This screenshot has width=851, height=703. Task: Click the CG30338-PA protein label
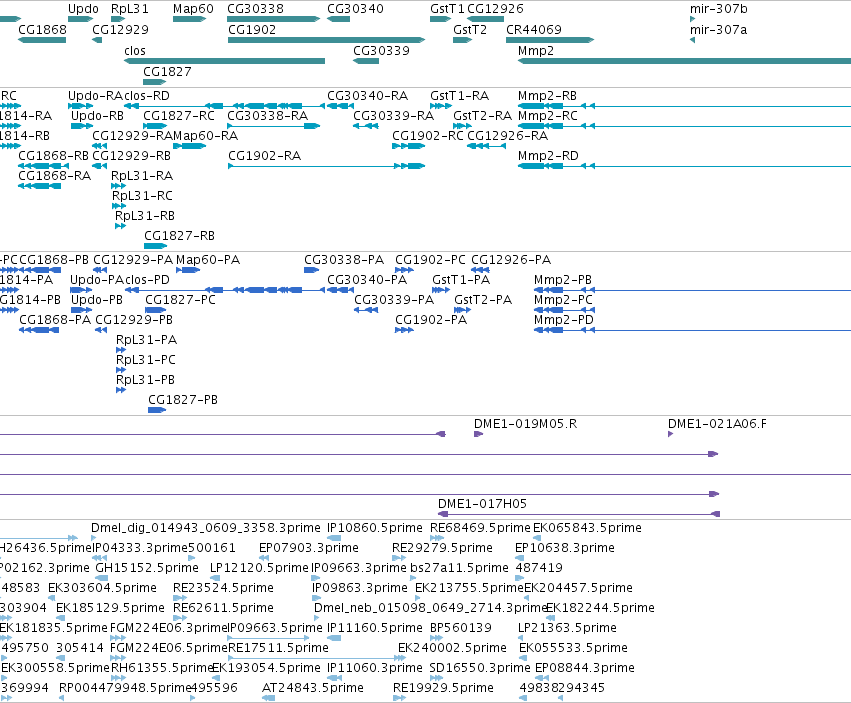(x=344, y=259)
